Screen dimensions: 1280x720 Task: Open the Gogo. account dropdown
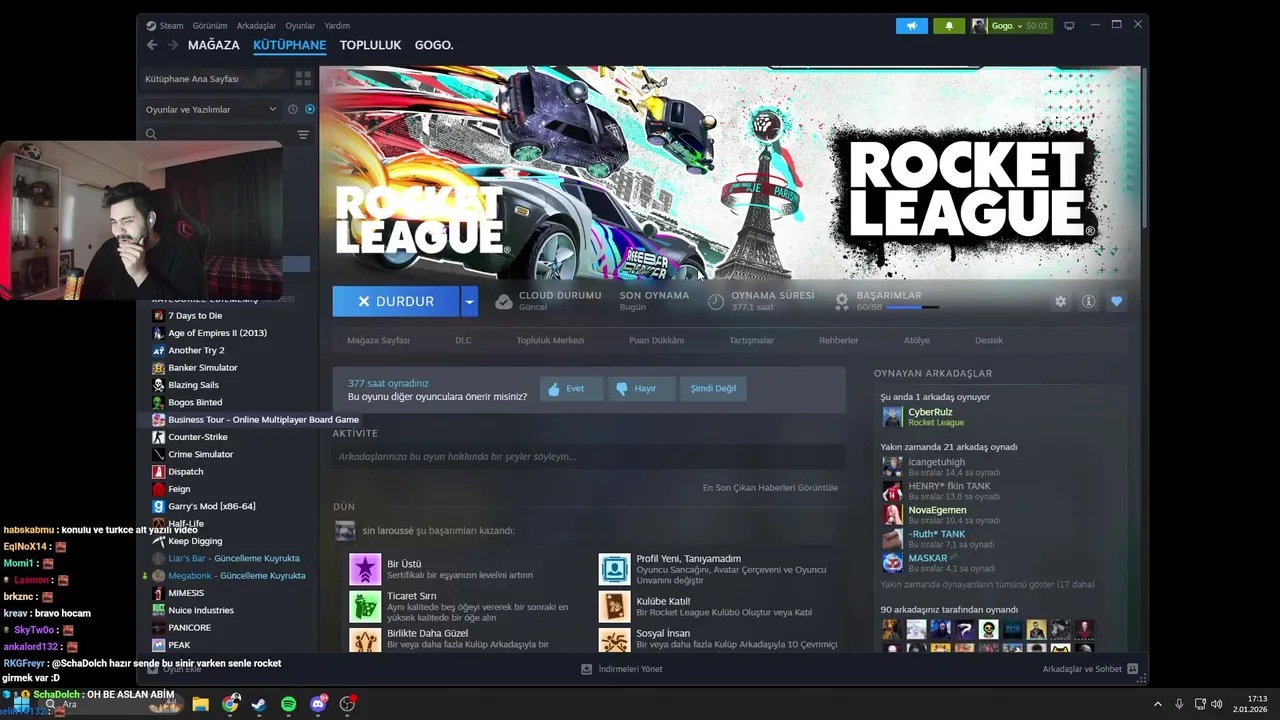1011,25
